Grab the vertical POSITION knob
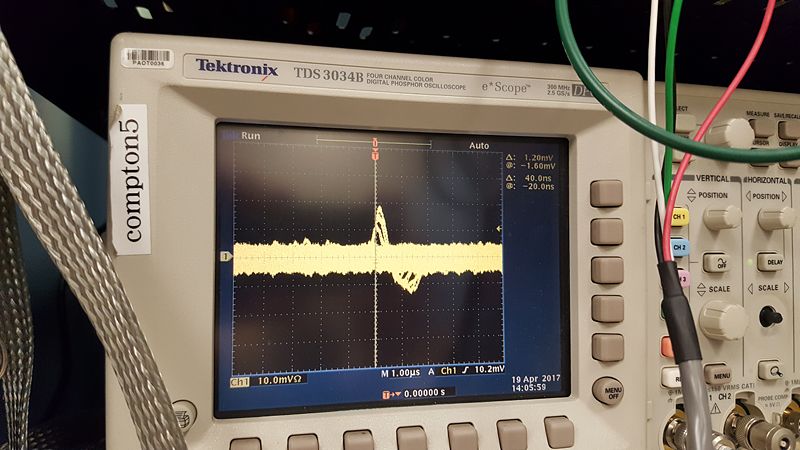Image resolution: width=800 pixels, height=450 pixels. coord(721,217)
